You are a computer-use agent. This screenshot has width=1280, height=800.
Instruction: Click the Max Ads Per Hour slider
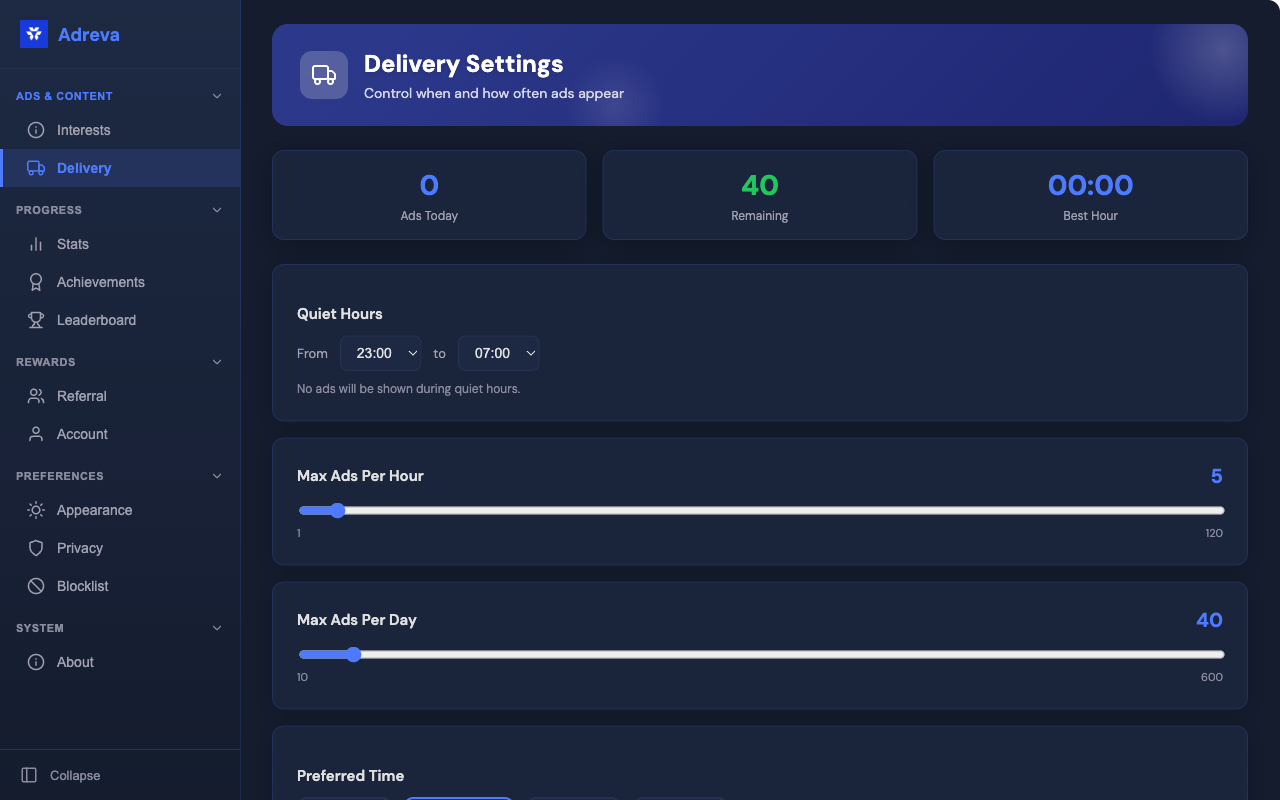click(x=760, y=510)
